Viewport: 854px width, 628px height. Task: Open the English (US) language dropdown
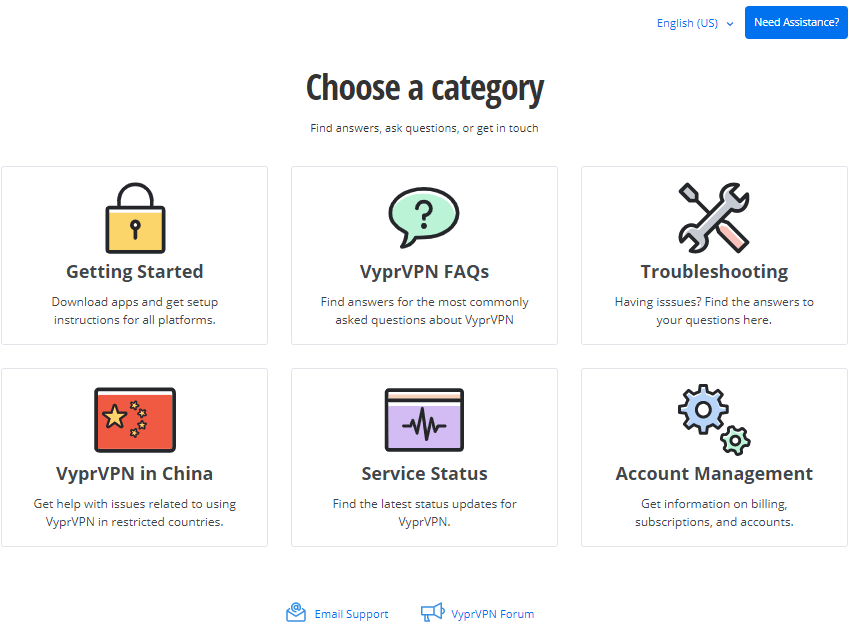pyautogui.click(x=695, y=23)
